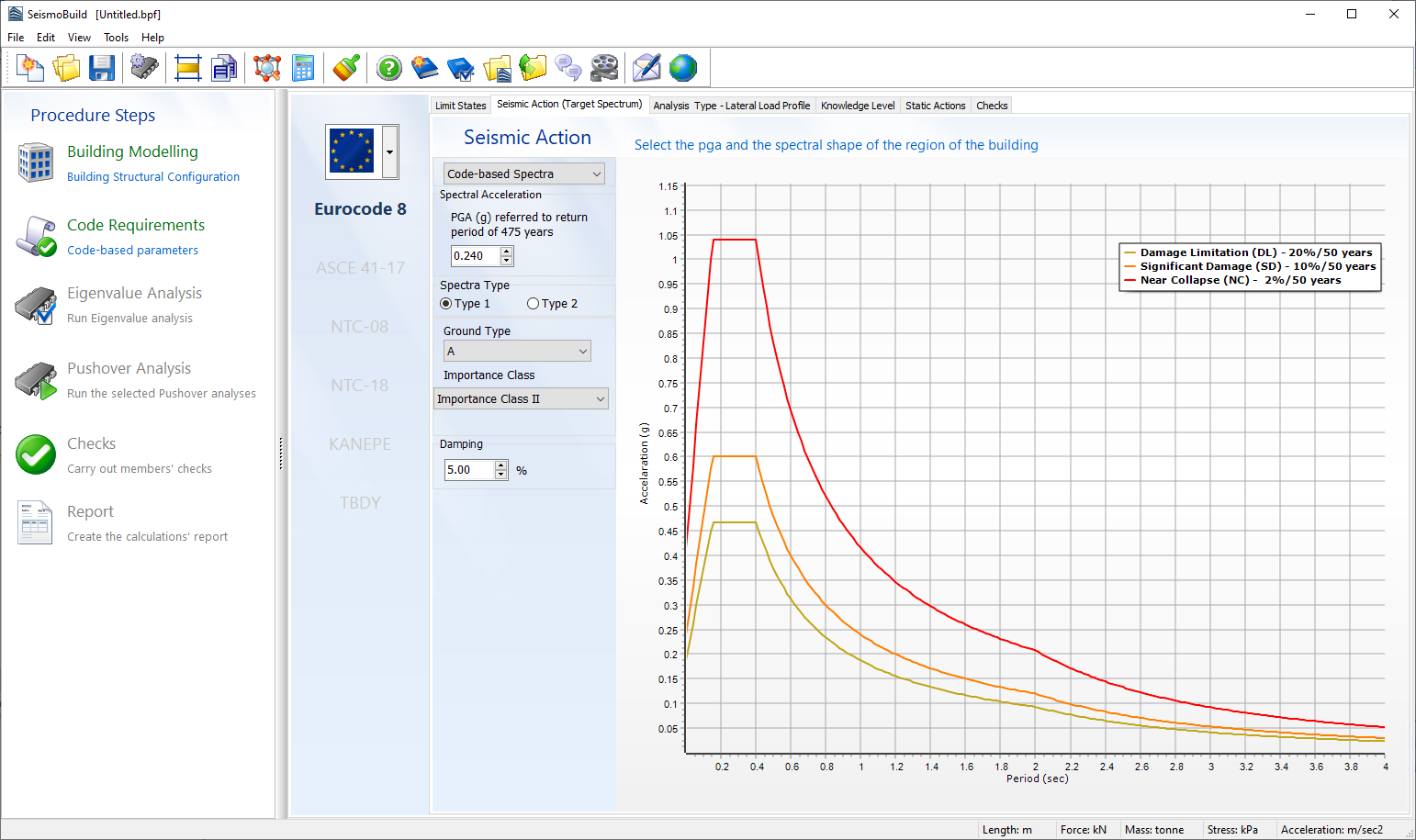Open the settings gear chip icon
The width and height of the screenshot is (1416, 840).
click(x=144, y=68)
